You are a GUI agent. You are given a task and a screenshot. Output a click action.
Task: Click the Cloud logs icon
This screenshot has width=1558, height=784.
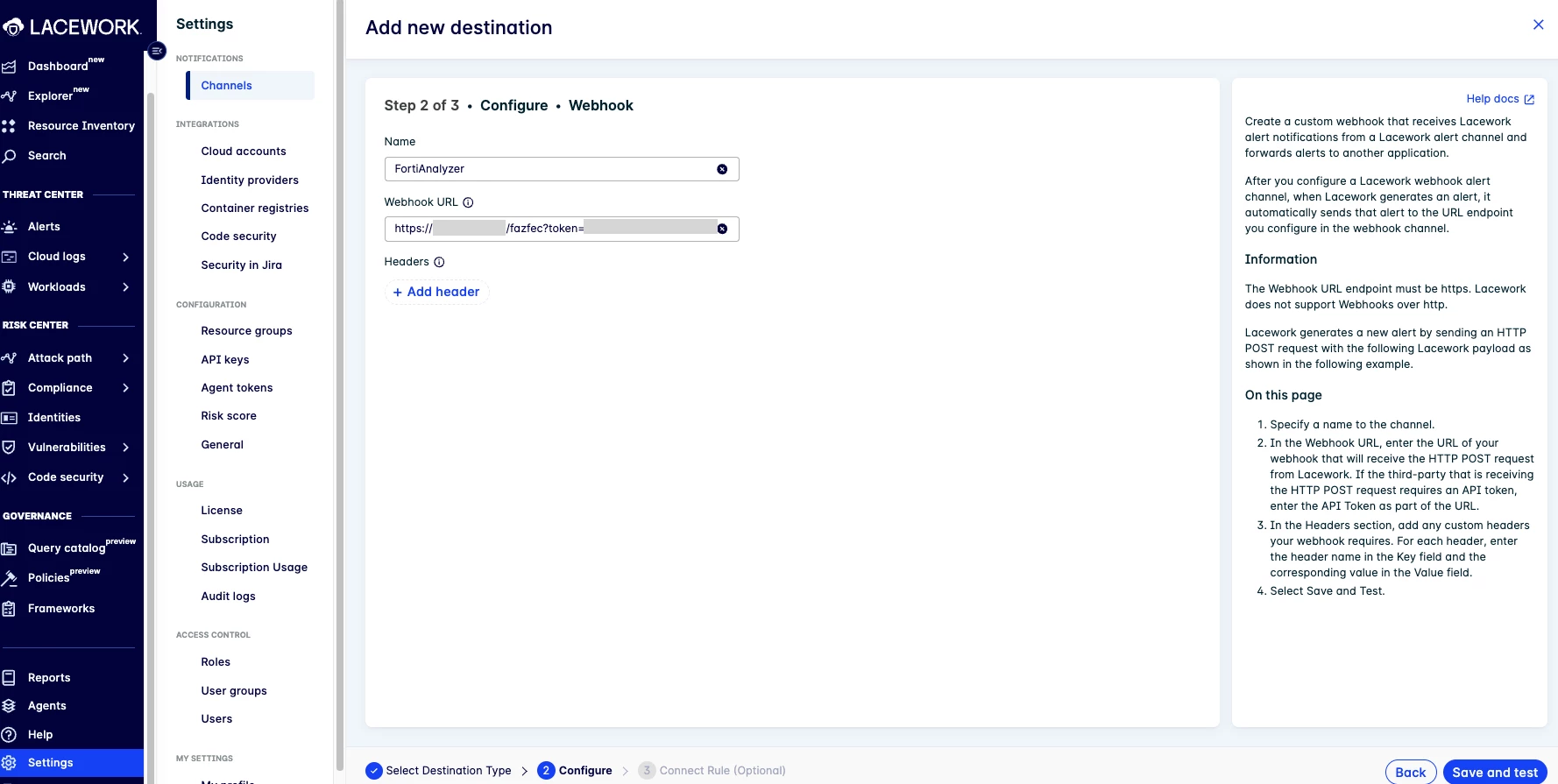coord(9,257)
